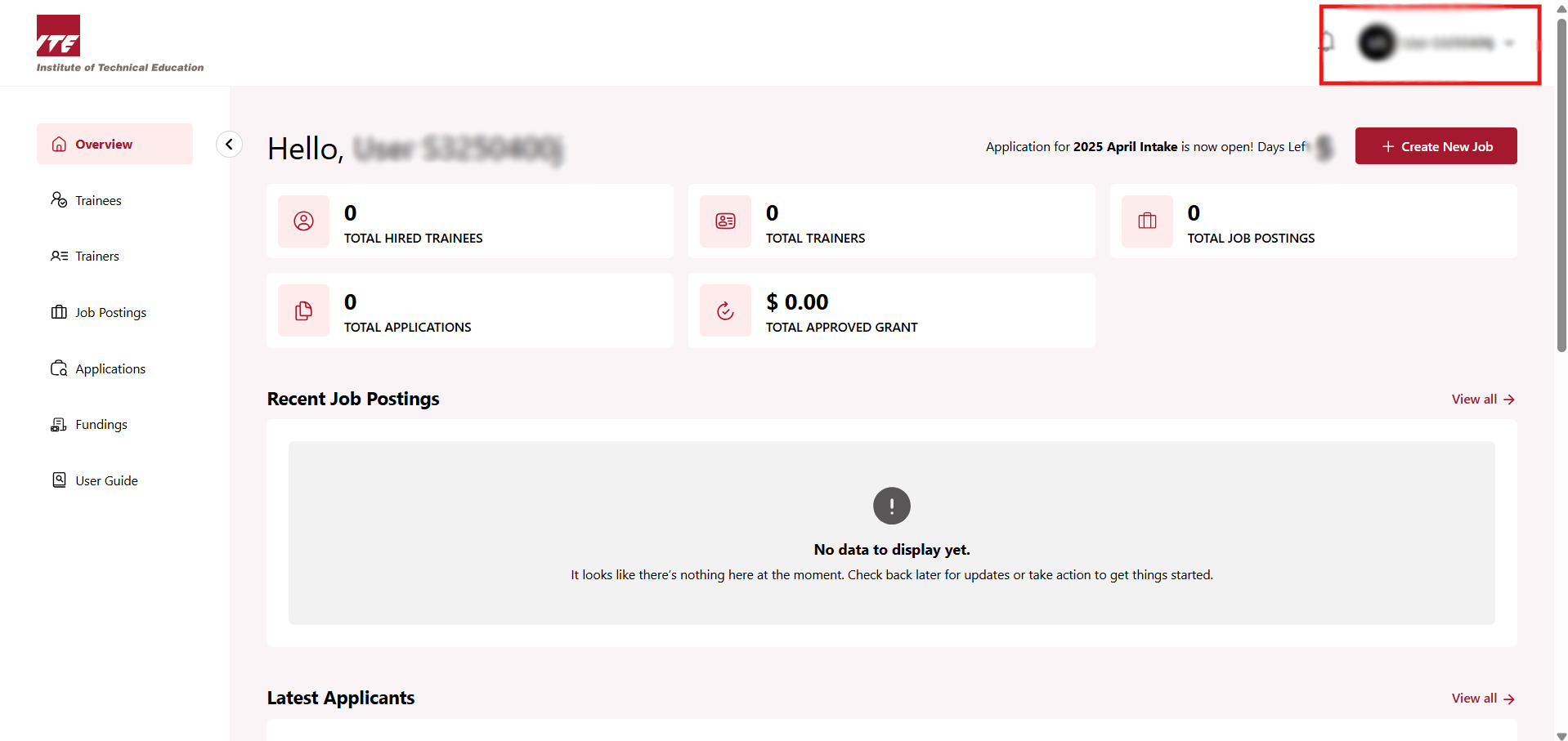This screenshot has height=741, width=1568.
Task: Click the exclamation icon in empty state
Action: click(891, 506)
